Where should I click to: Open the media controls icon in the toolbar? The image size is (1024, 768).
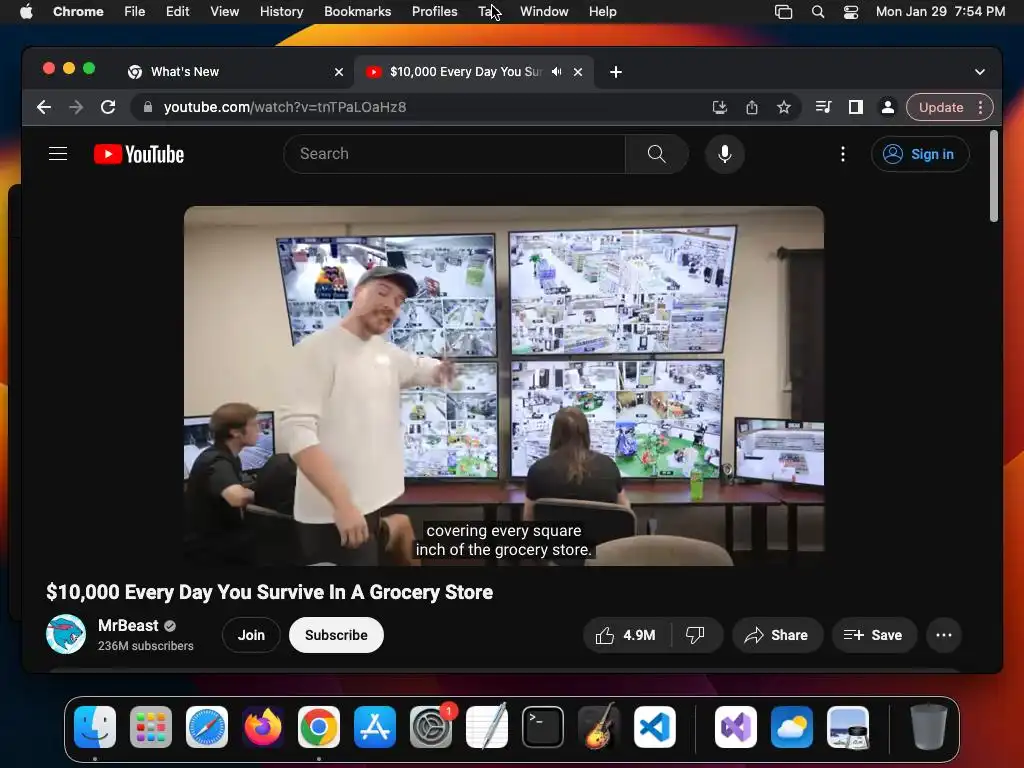[x=824, y=107]
